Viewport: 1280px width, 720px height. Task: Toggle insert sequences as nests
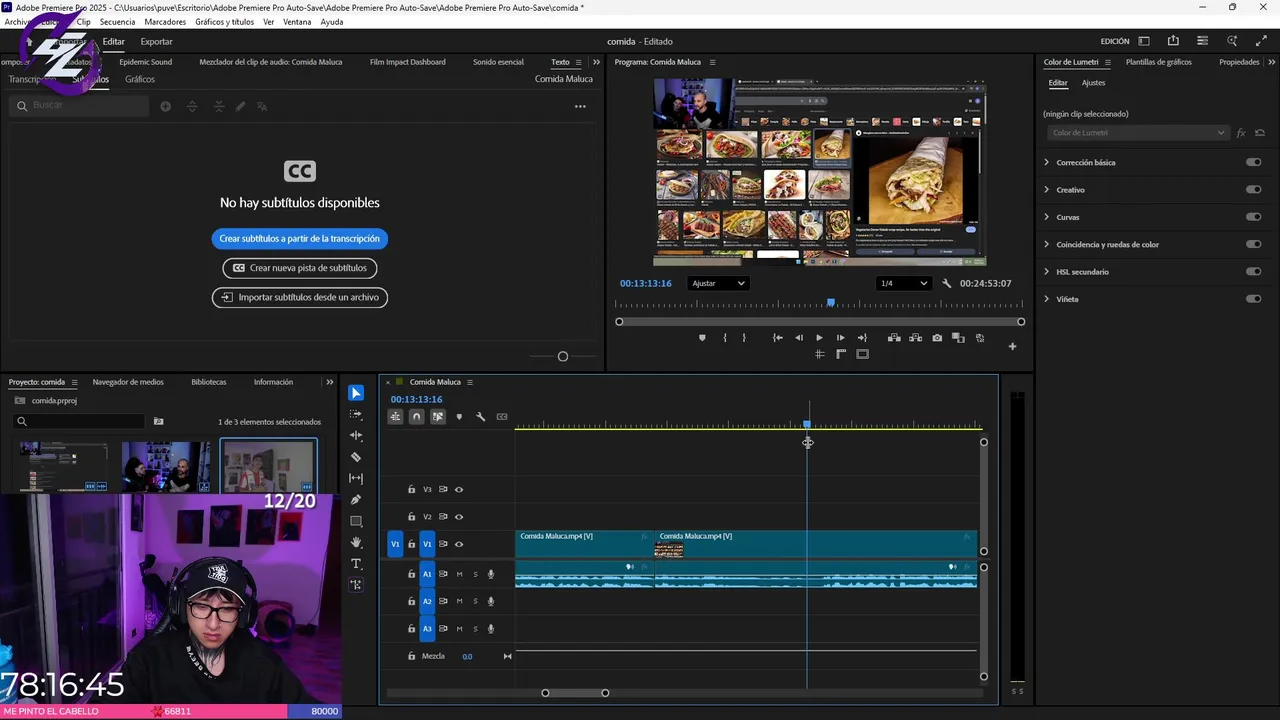pyautogui.click(x=396, y=417)
